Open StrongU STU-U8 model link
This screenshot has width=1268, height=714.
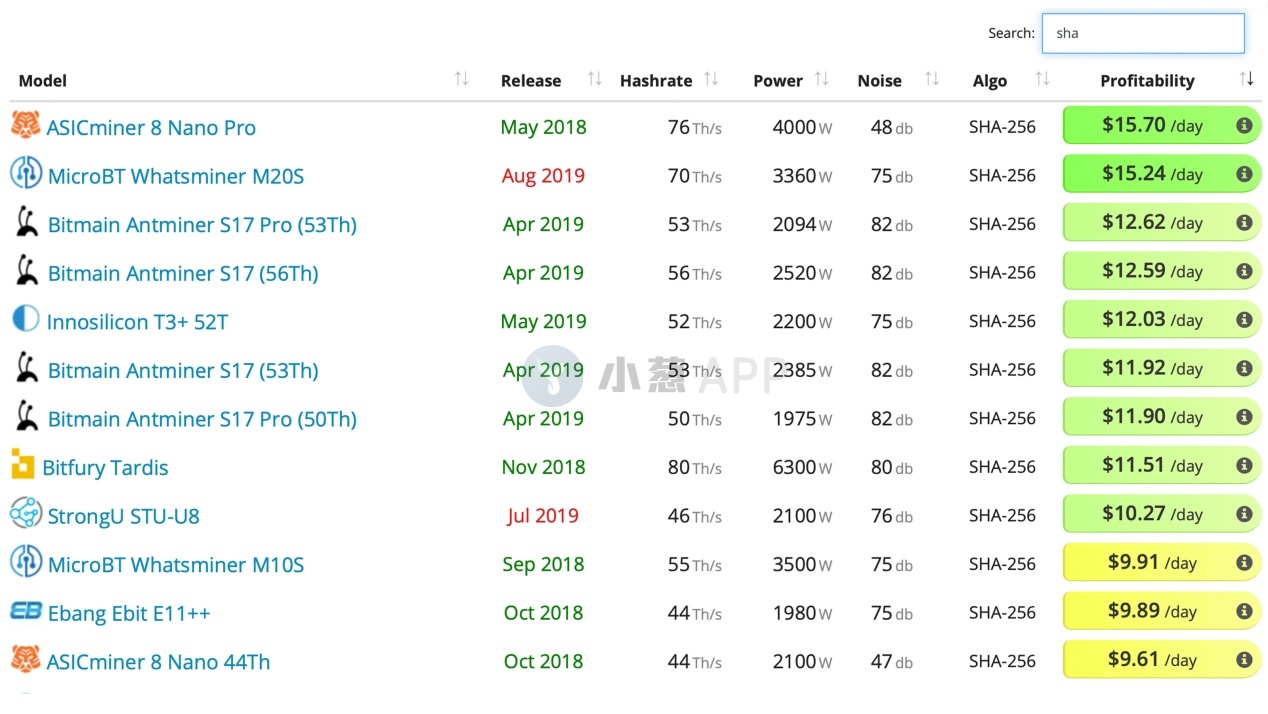(124, 516)
